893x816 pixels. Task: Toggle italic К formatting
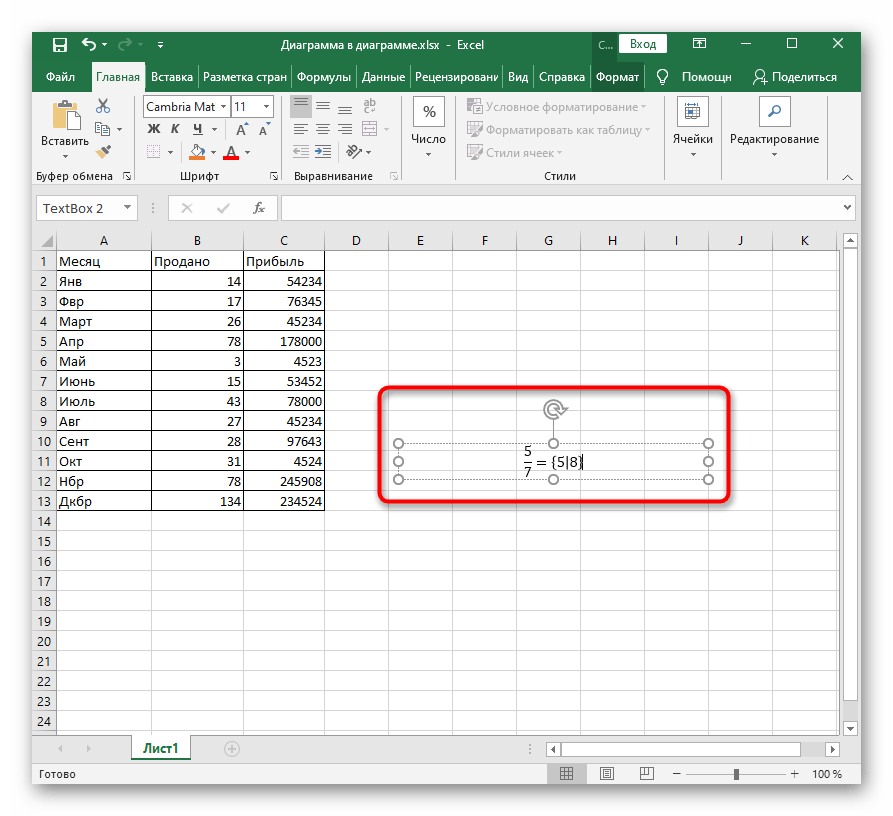point(176,129)
